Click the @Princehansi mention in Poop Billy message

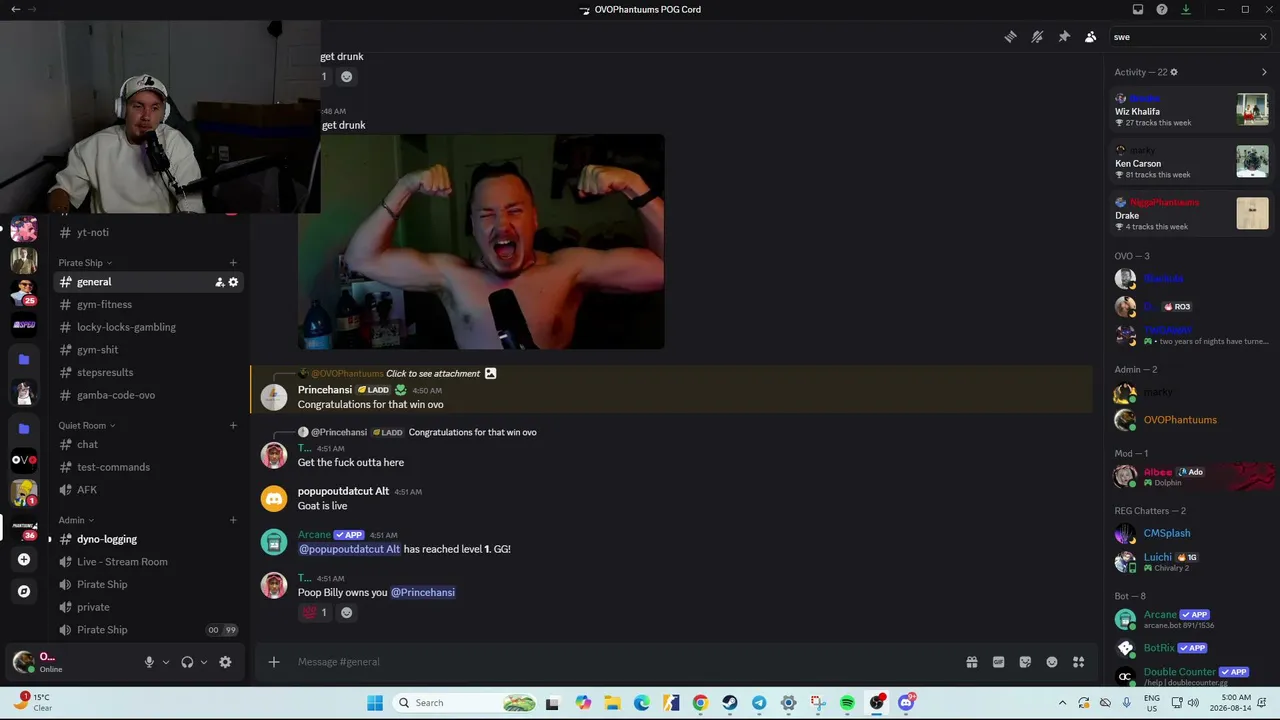point(423,593)
